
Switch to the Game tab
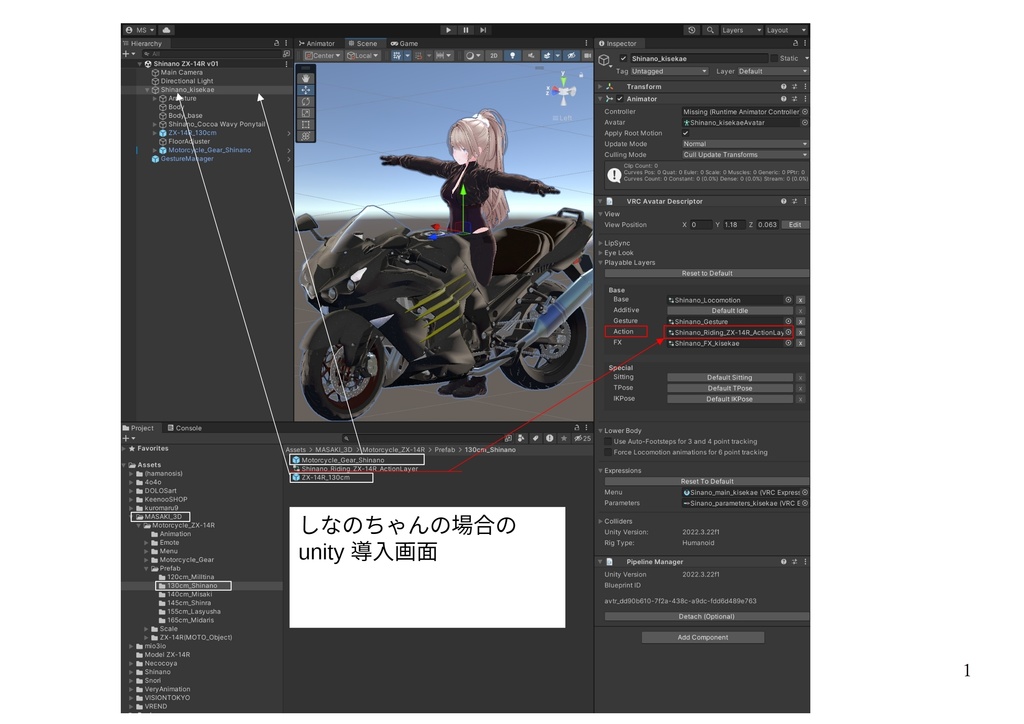[404, 44]
